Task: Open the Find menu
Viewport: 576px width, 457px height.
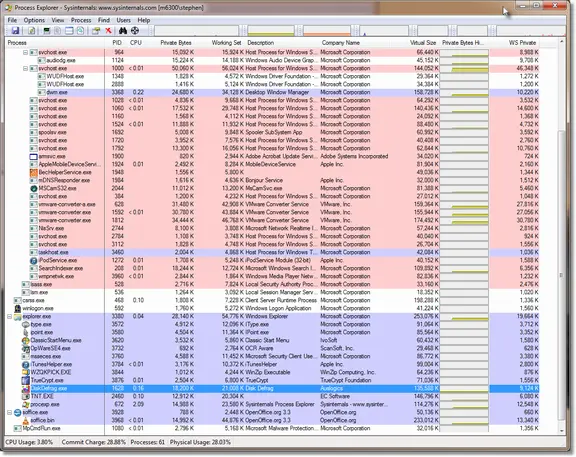Action: click(104, 20)
